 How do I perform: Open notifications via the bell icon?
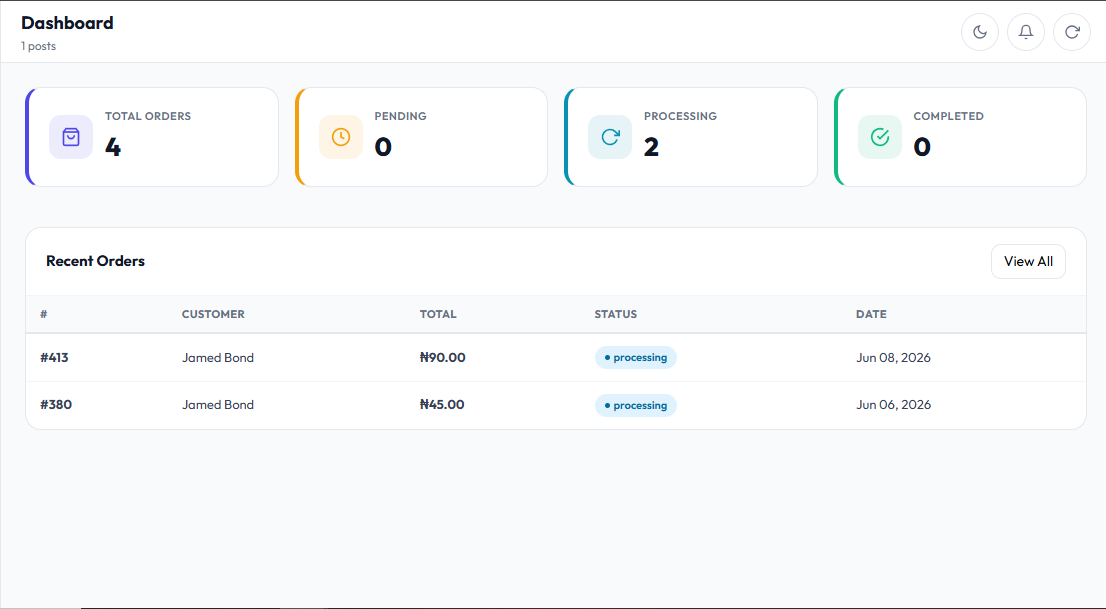tap(1026, 32)
